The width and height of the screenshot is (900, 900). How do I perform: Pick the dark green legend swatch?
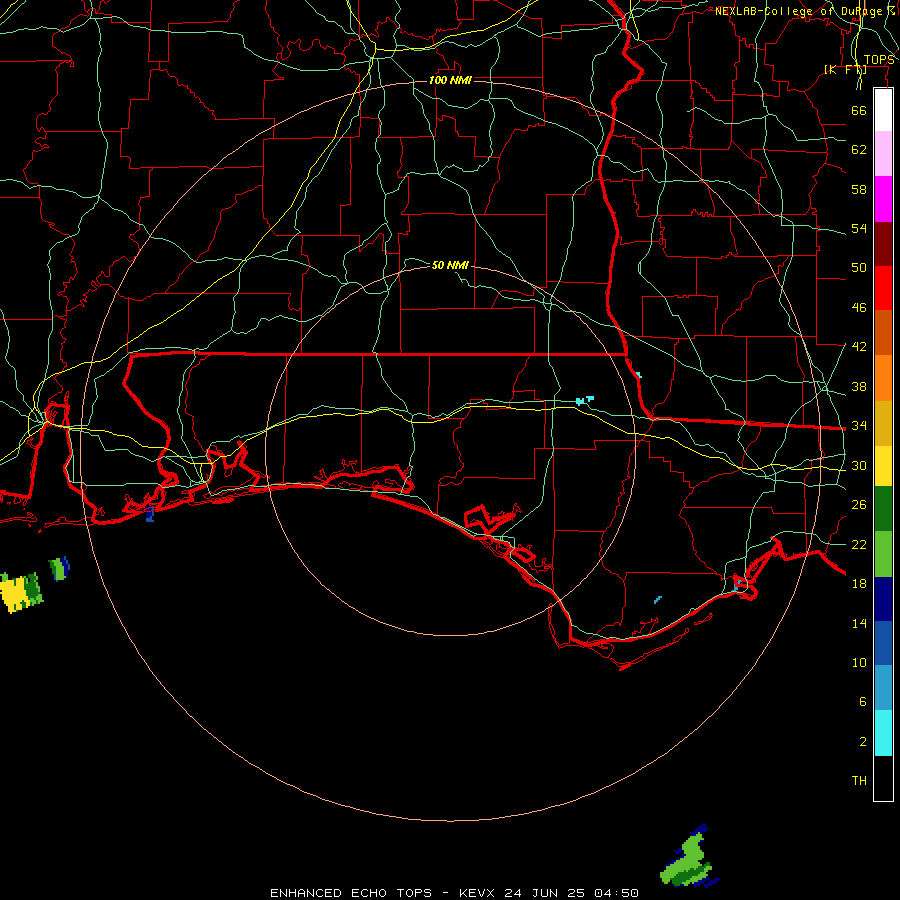[x=883, y=509]
